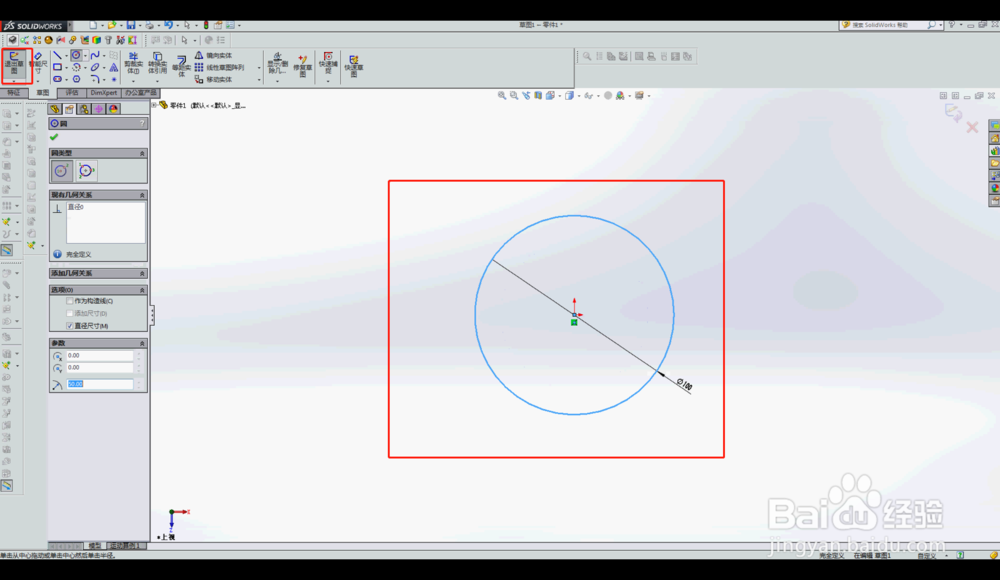The height and width of the screenshot is (580, 1000).
Task: Open the PropertyManager tab icon
Action: (70, 109)
